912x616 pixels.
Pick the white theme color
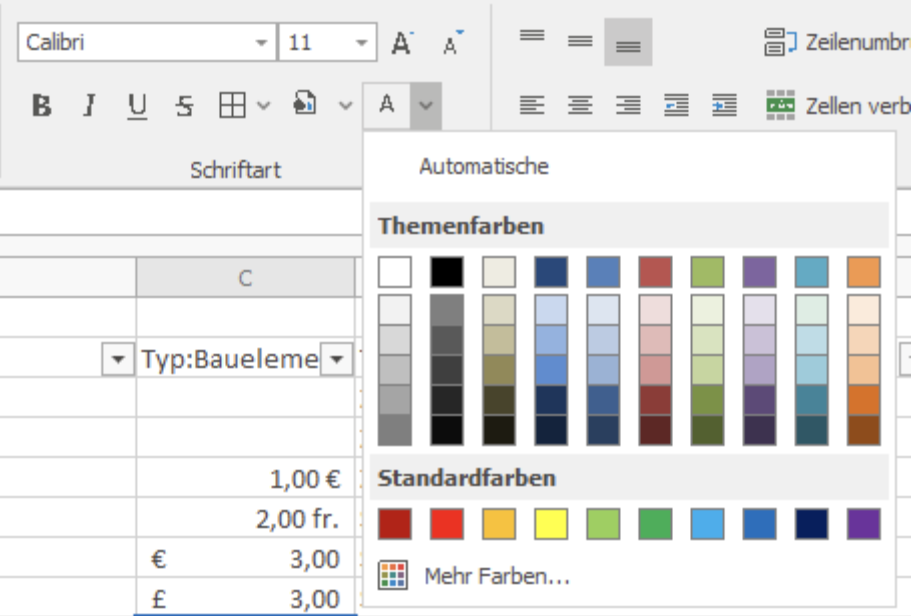point(395,272)
